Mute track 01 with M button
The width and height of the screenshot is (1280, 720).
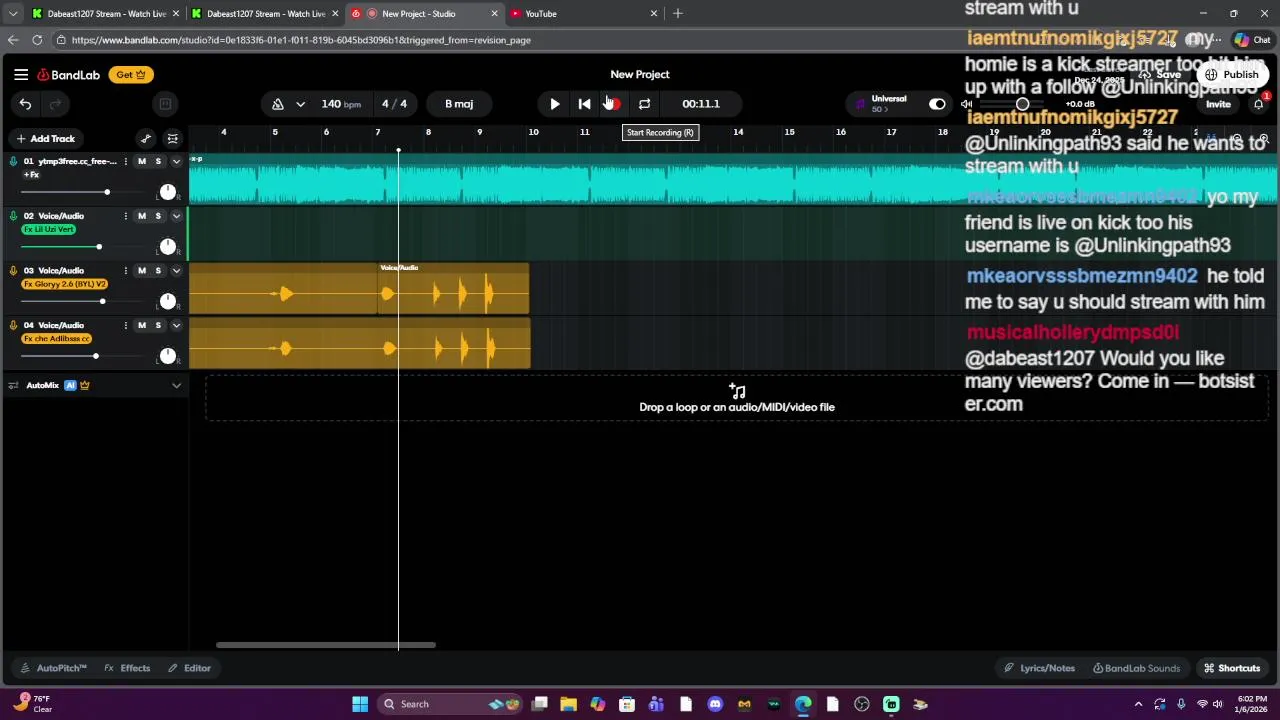pos(141,161)
